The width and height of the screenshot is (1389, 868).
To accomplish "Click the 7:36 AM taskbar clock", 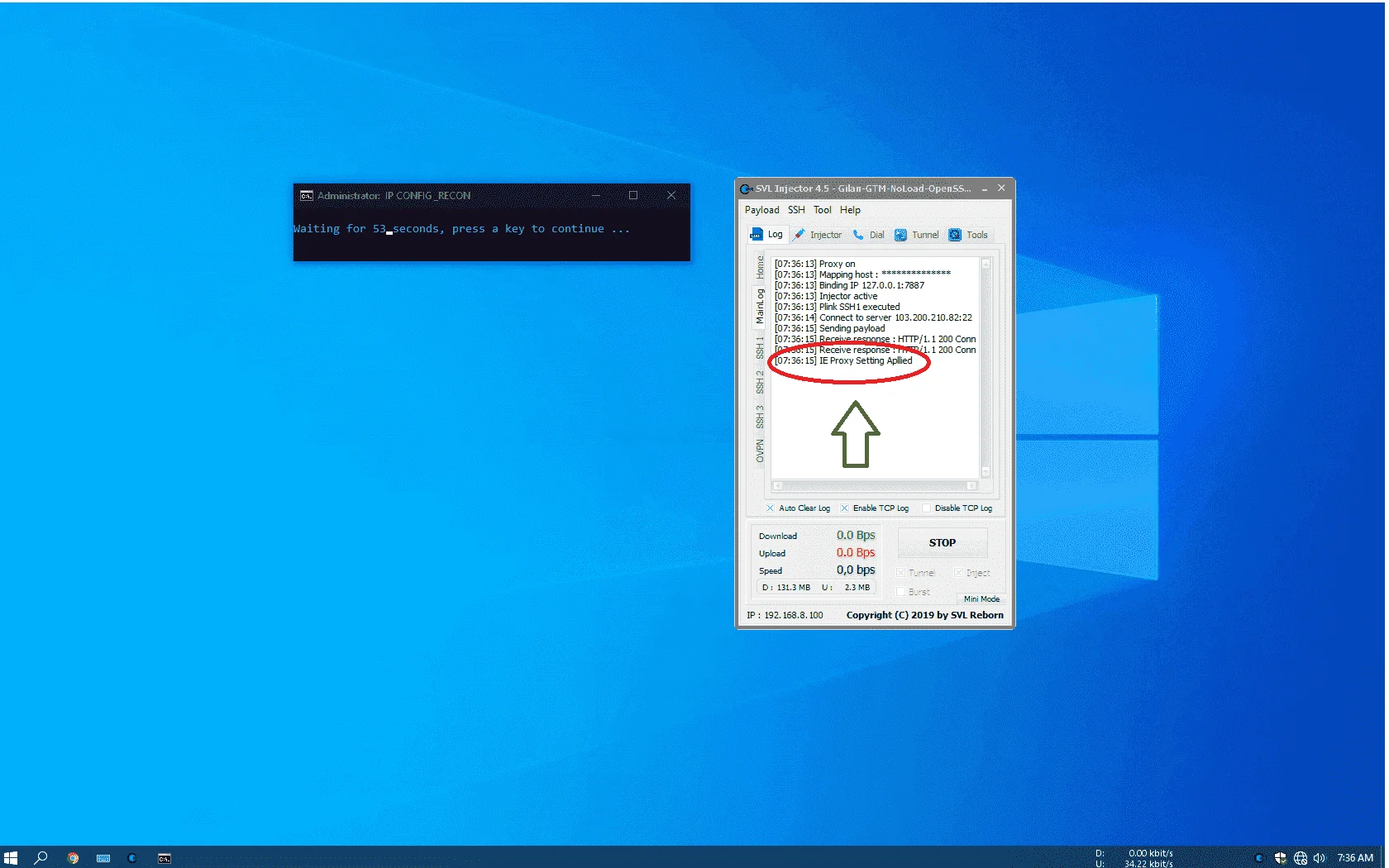I will pyautogui.click(x=1355, y=858).
